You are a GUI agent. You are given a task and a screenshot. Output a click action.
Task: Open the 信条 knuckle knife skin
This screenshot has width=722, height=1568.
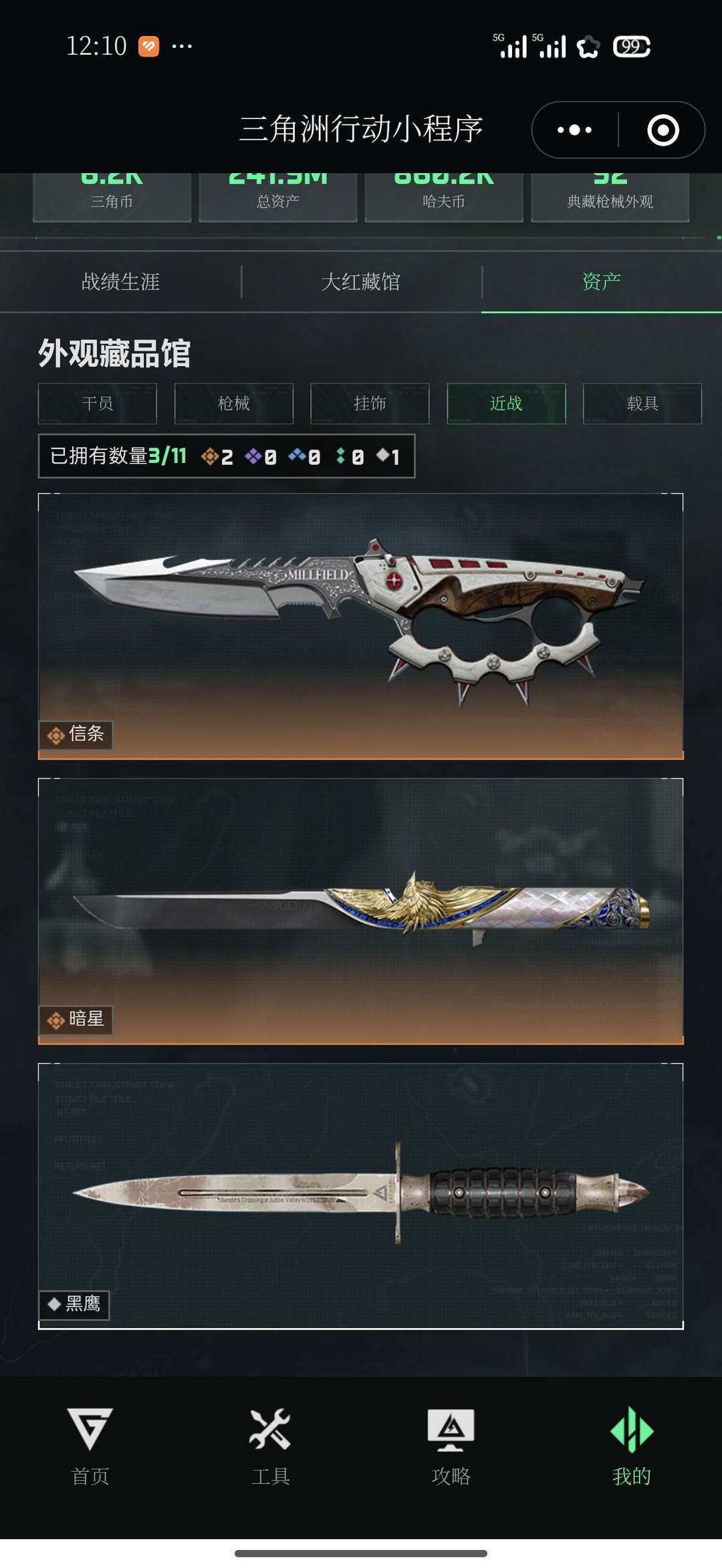coord(361,626)
